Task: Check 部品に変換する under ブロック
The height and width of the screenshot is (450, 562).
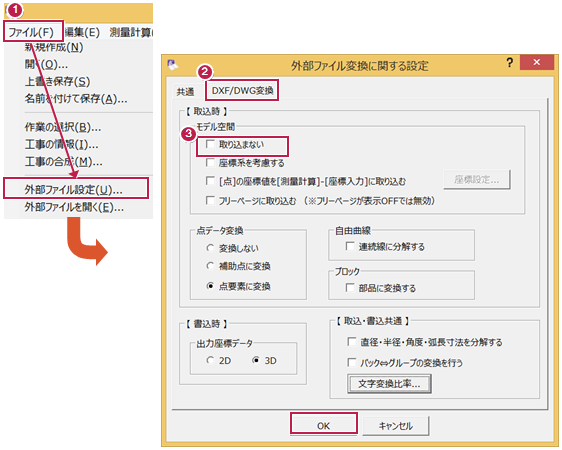Action: pos(350,287)
